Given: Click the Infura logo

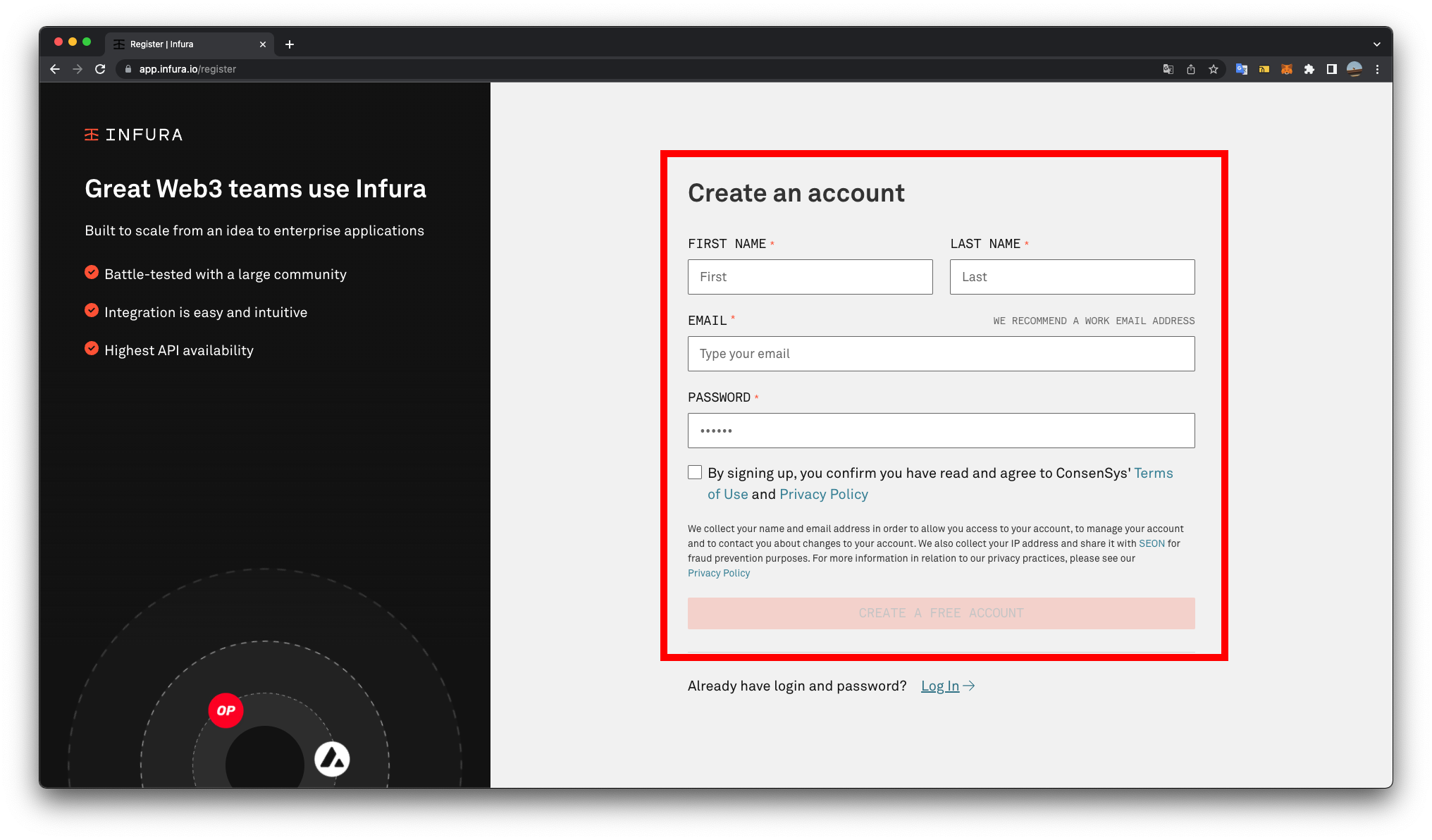Looking at the screenshot, I should (133, 135).
